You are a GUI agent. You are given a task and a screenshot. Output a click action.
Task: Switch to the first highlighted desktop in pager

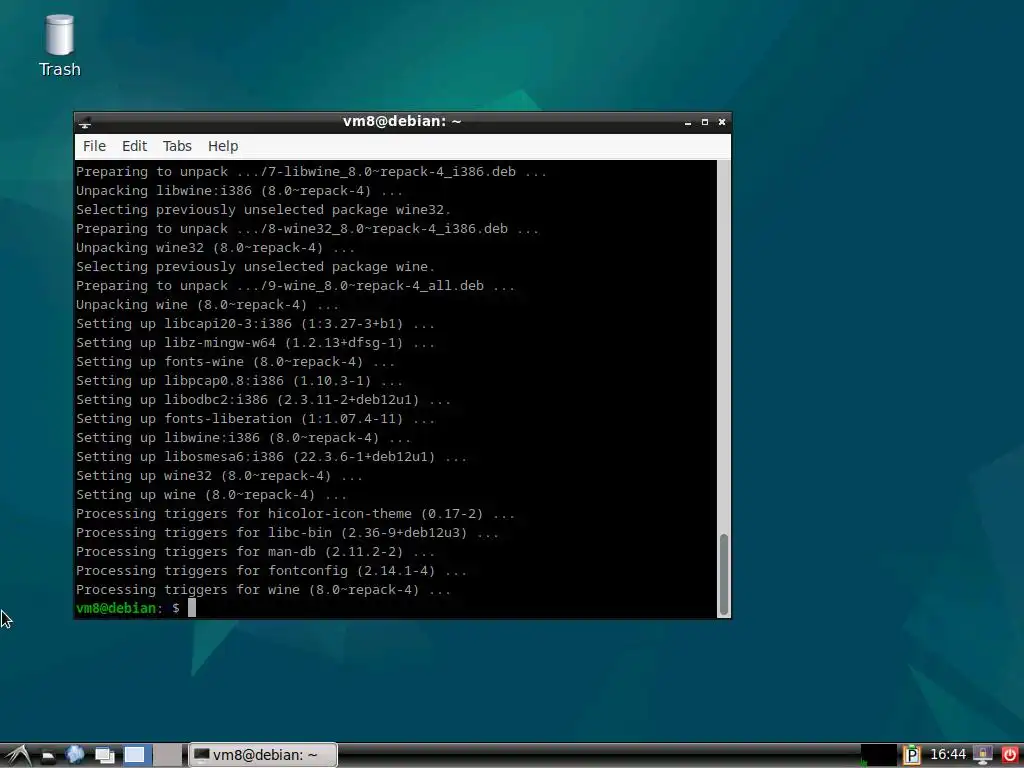pyautogui.click(x=135, y=755)
